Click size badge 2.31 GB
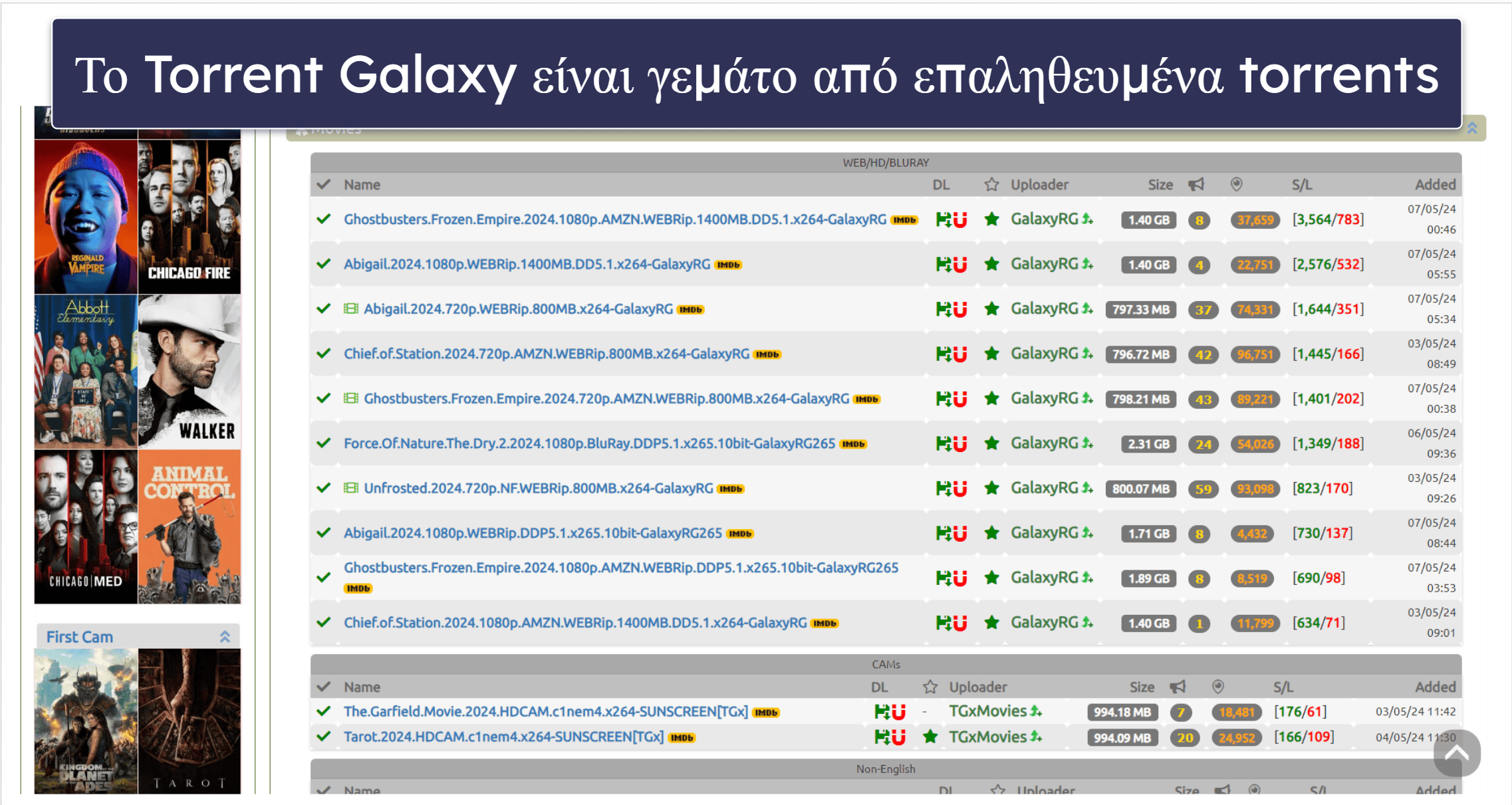This screenshot has width=1512, height=805. (1148, 444)
